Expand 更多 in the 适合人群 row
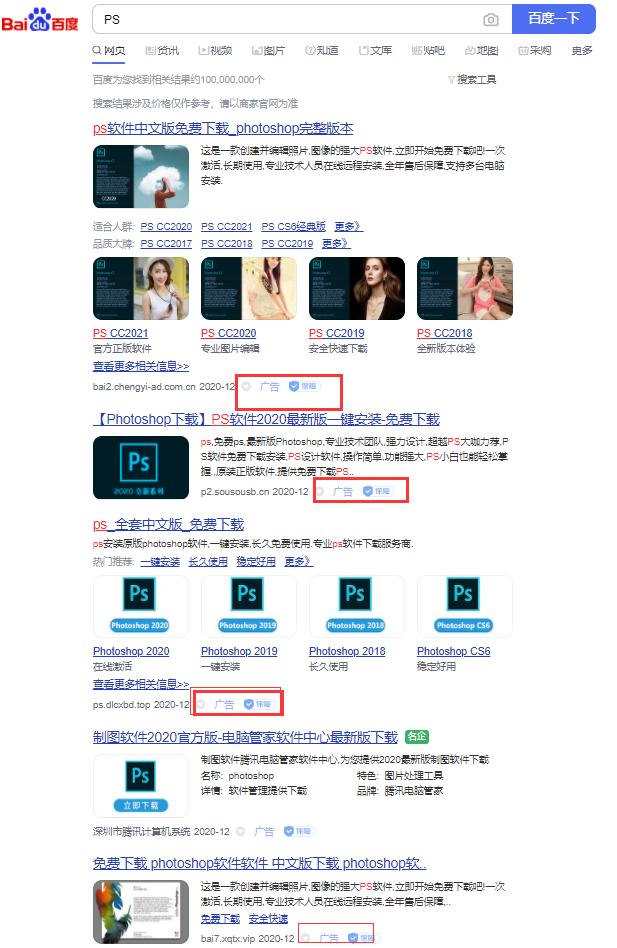Screen dimensions: 617x948 tap(349, 227)
